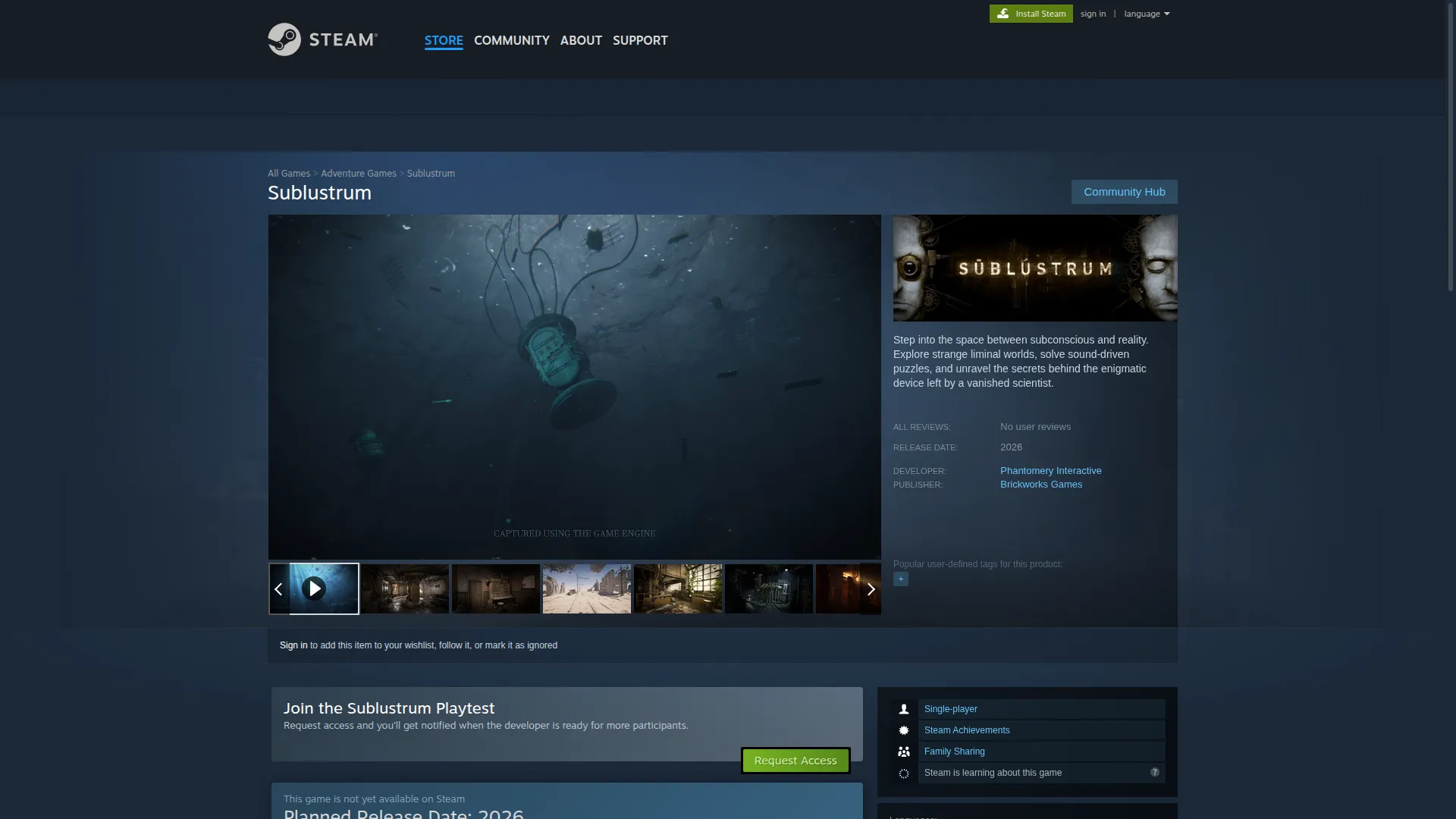Open the language dropdown

click(x=1147, y=14)
